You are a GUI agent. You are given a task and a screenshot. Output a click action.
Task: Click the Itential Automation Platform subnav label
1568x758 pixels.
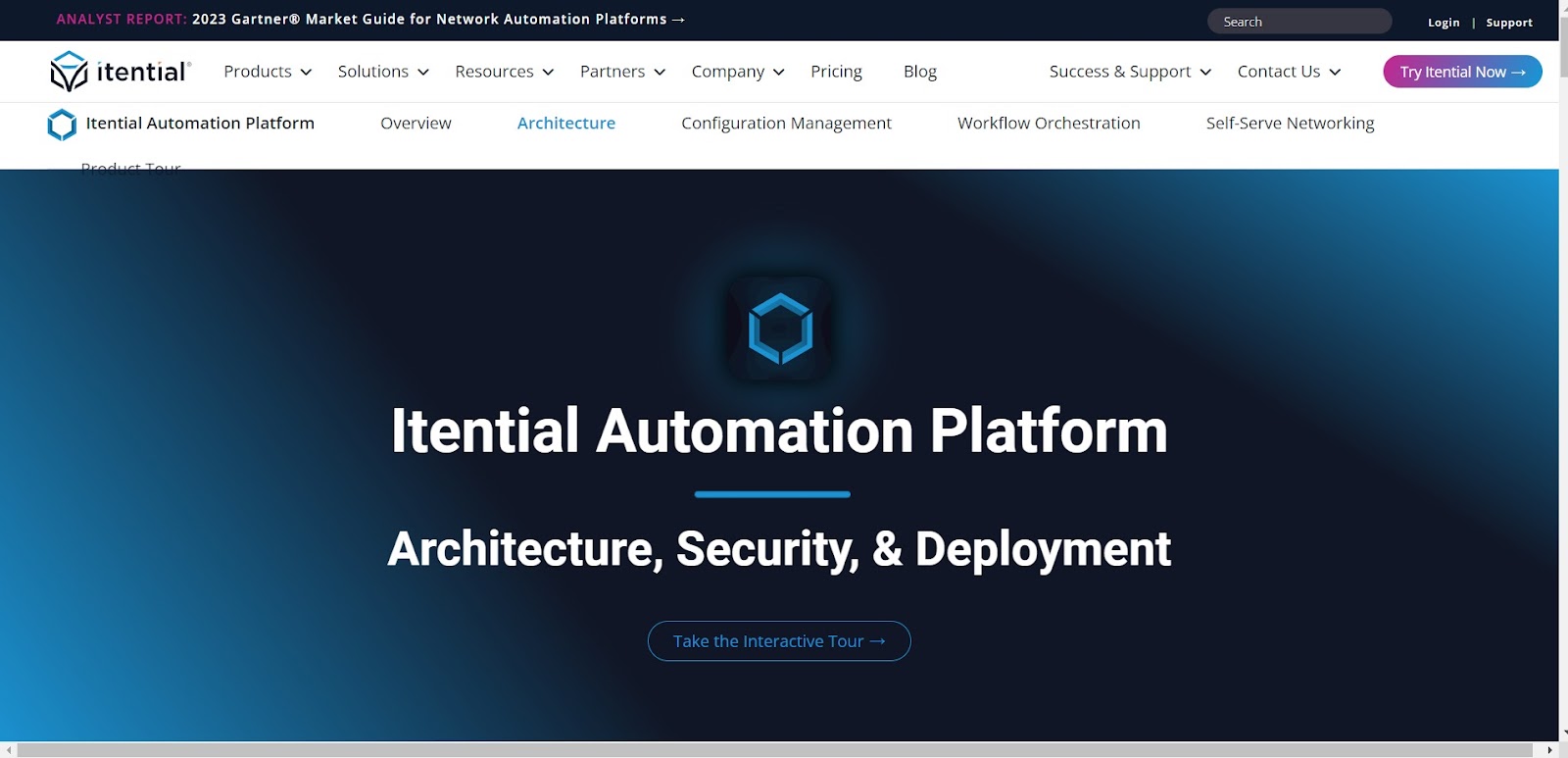[200, 124]
